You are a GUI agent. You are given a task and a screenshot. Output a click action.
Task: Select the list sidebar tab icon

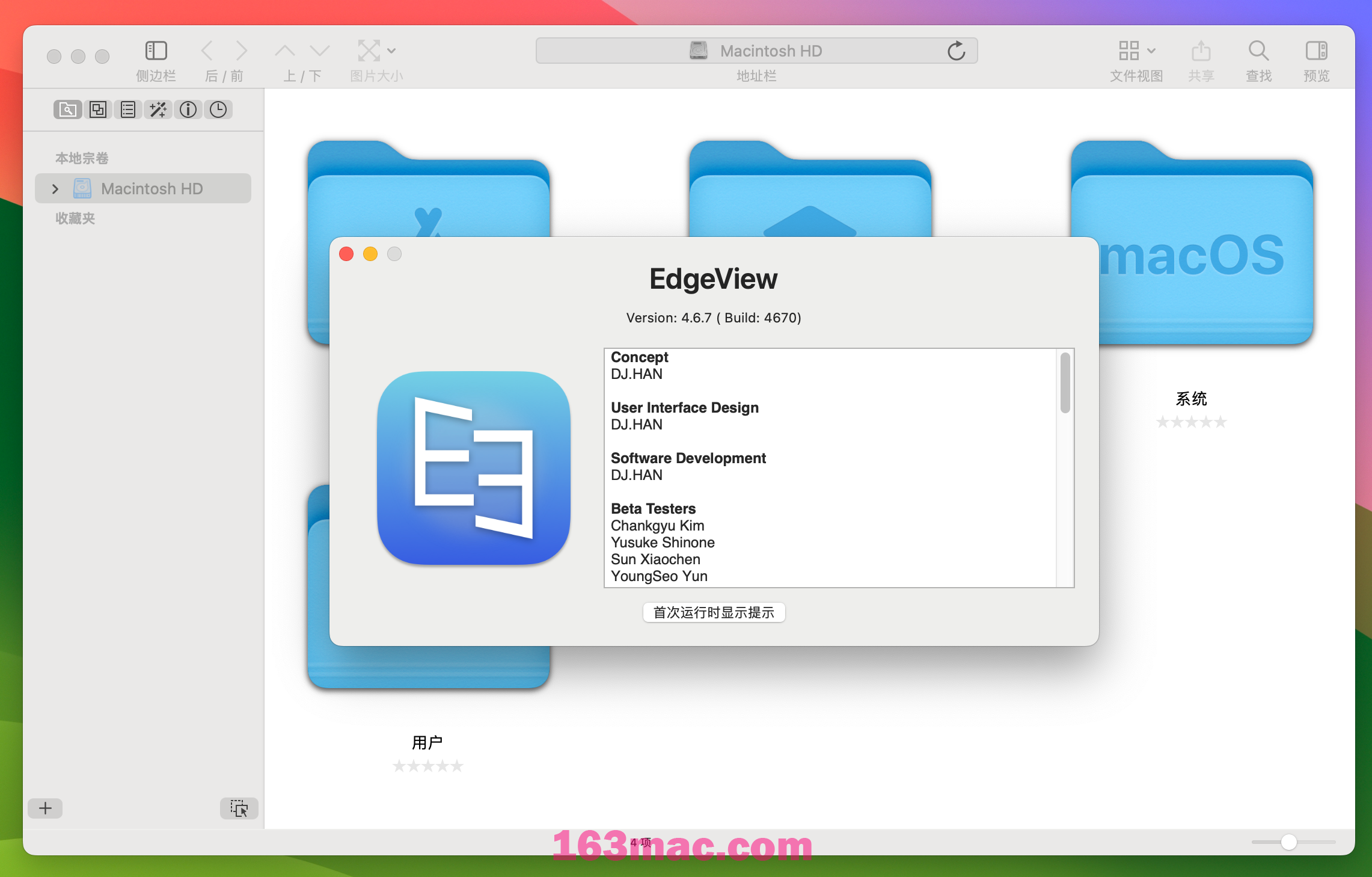(x=128, y=109)
